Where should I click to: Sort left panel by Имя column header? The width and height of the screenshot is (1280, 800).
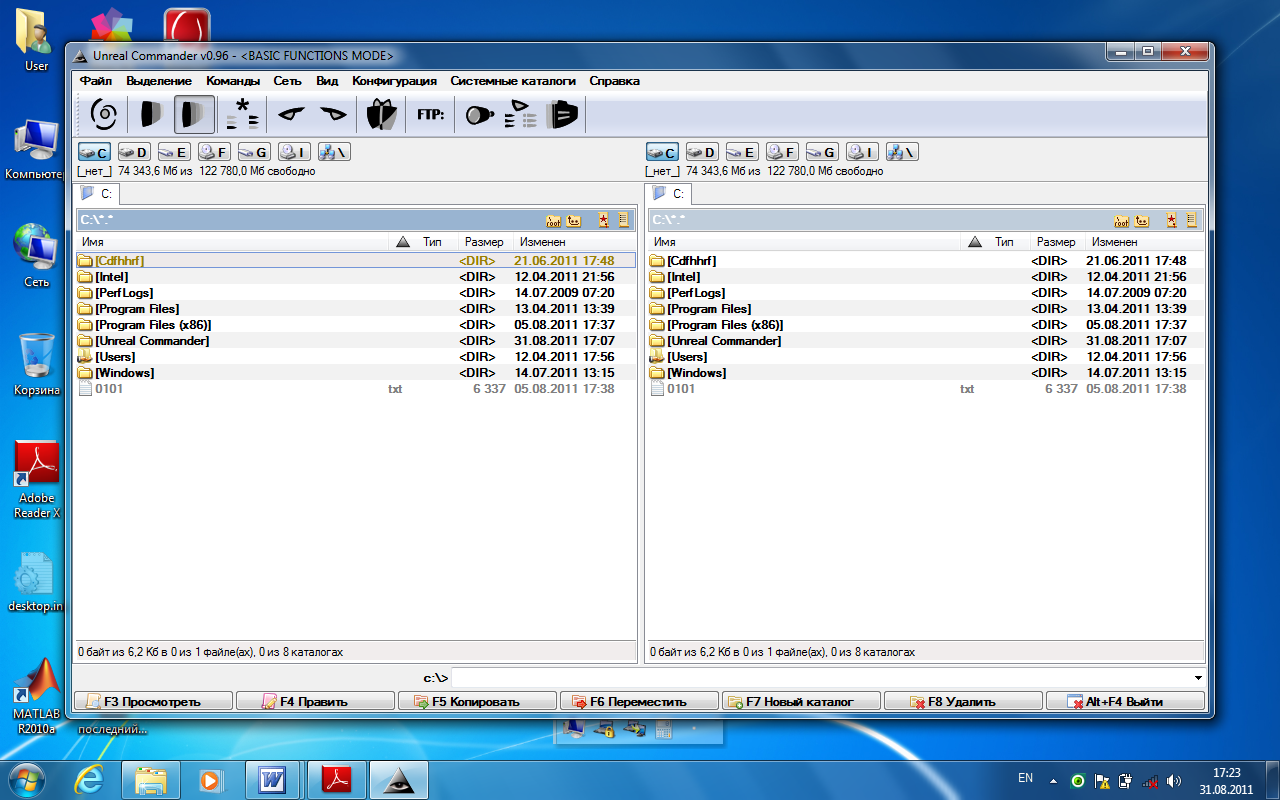232,242
